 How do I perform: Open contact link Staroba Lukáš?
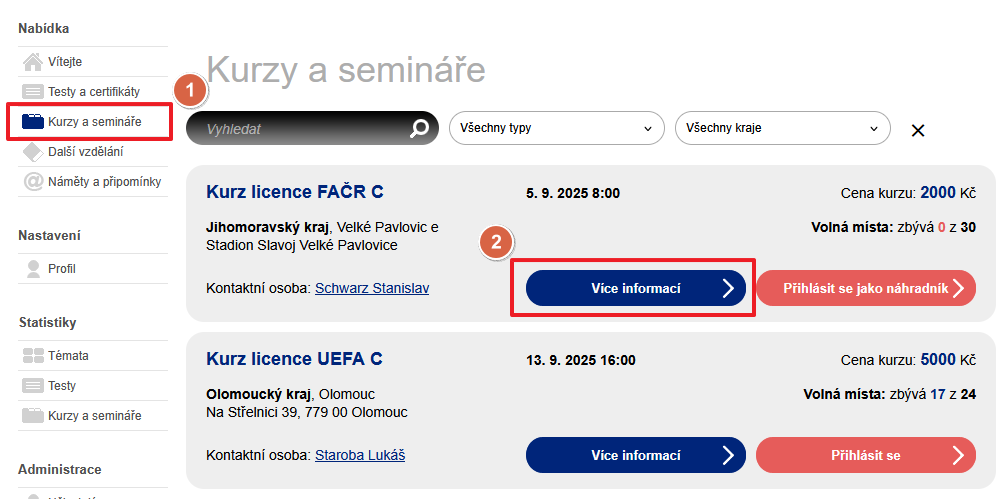pos(360,455)
